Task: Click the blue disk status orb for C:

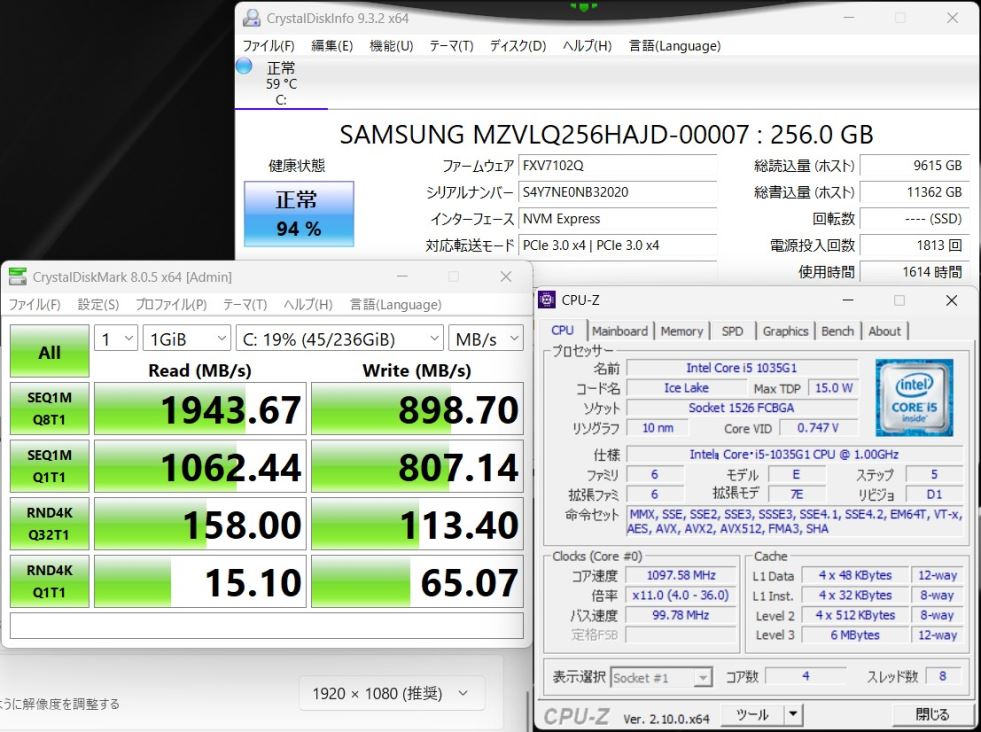Action: pyautogui.click(x=244, y=66)
